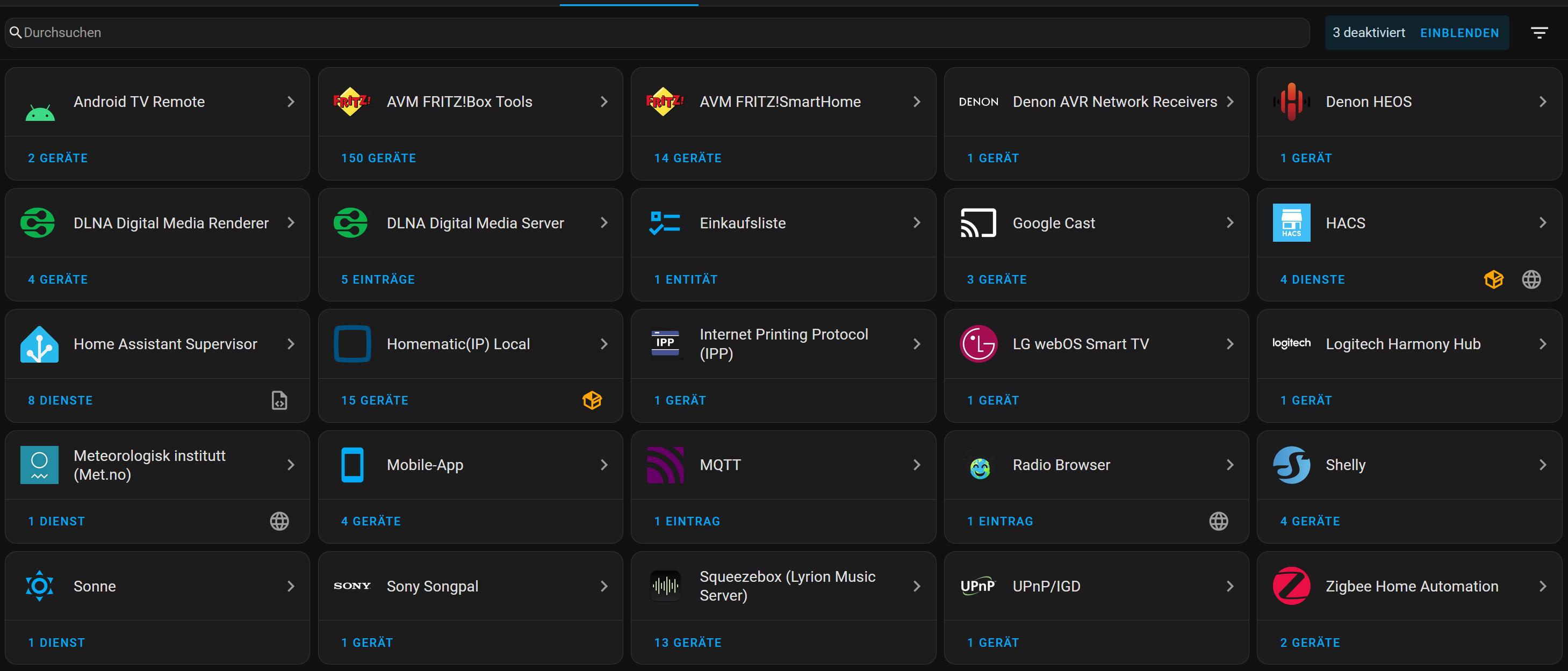
Task: Click the HACS store icon
Action: pyautogui.click(x=1291, y=222)
